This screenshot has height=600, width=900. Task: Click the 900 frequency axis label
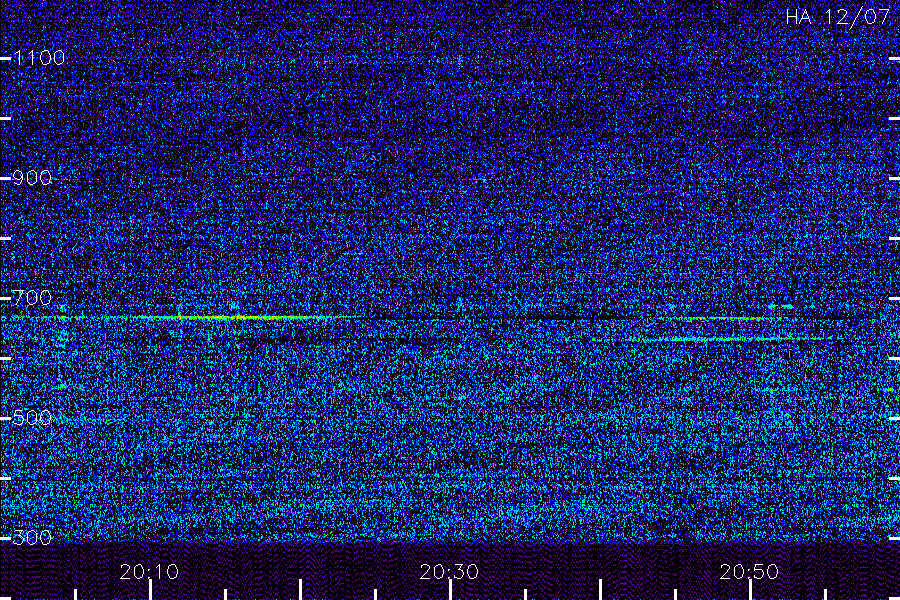pos(32,177)
